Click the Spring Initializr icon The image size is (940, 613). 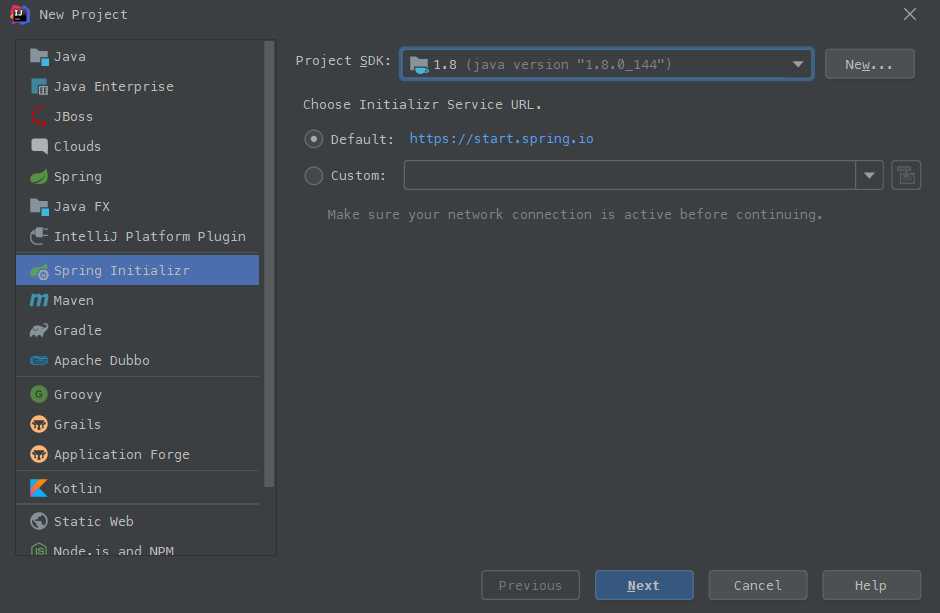(x=39, y=271)
